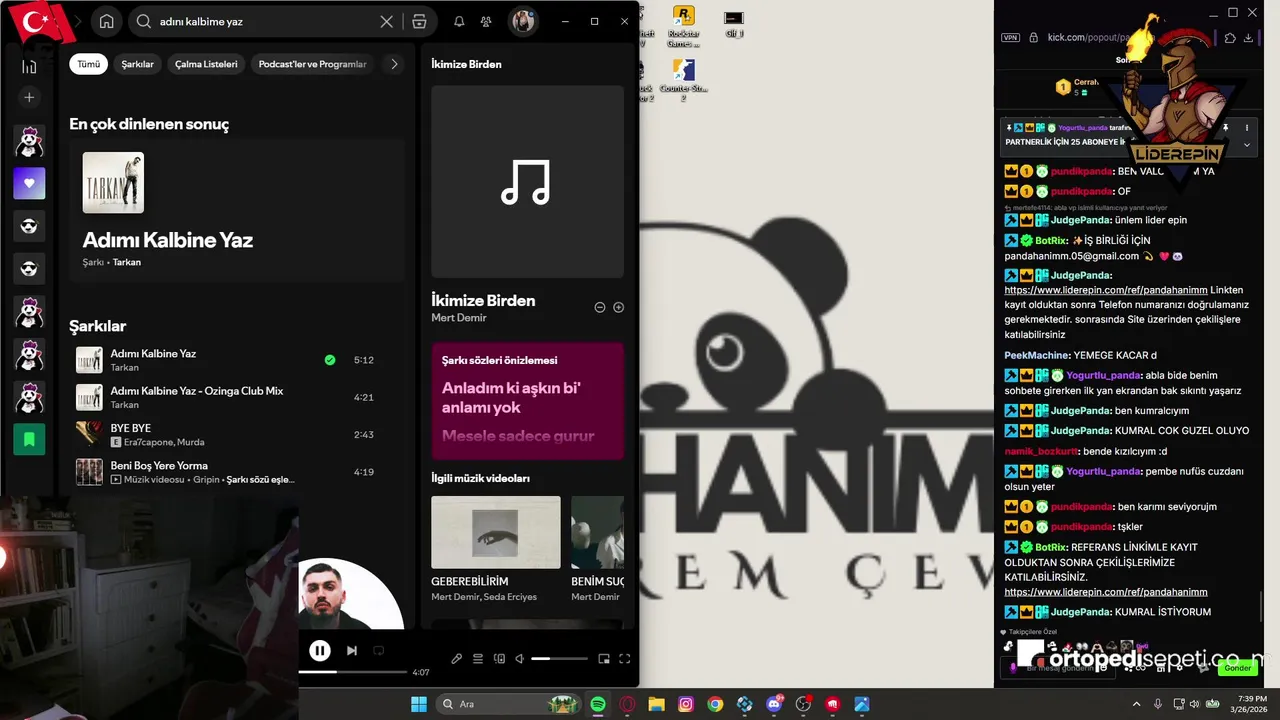Select Podcast'ler ve Programlar filter
This screenshot has height=720, width=1280.
point(312,64)
